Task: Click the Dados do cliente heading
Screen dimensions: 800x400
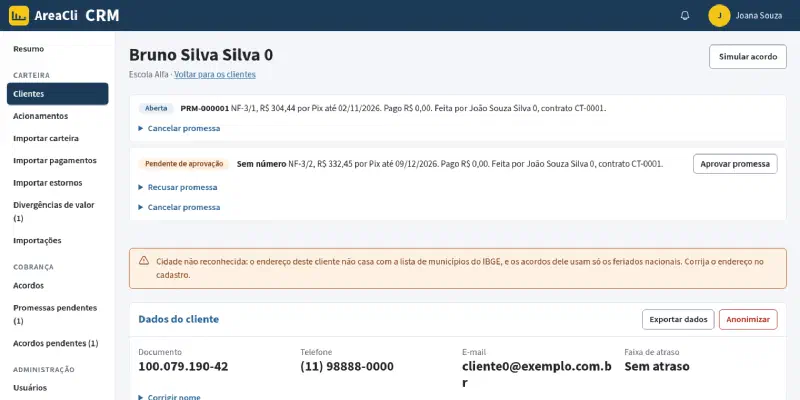Action: [179, 319]
